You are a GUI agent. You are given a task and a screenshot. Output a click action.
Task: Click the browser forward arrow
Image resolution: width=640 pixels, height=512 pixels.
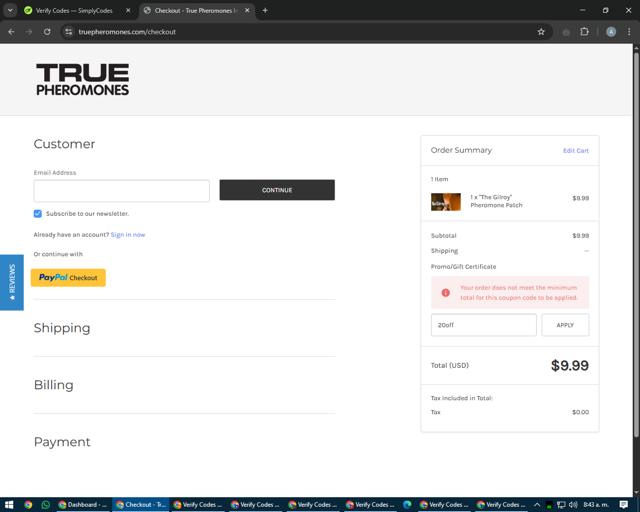point(29,32)
